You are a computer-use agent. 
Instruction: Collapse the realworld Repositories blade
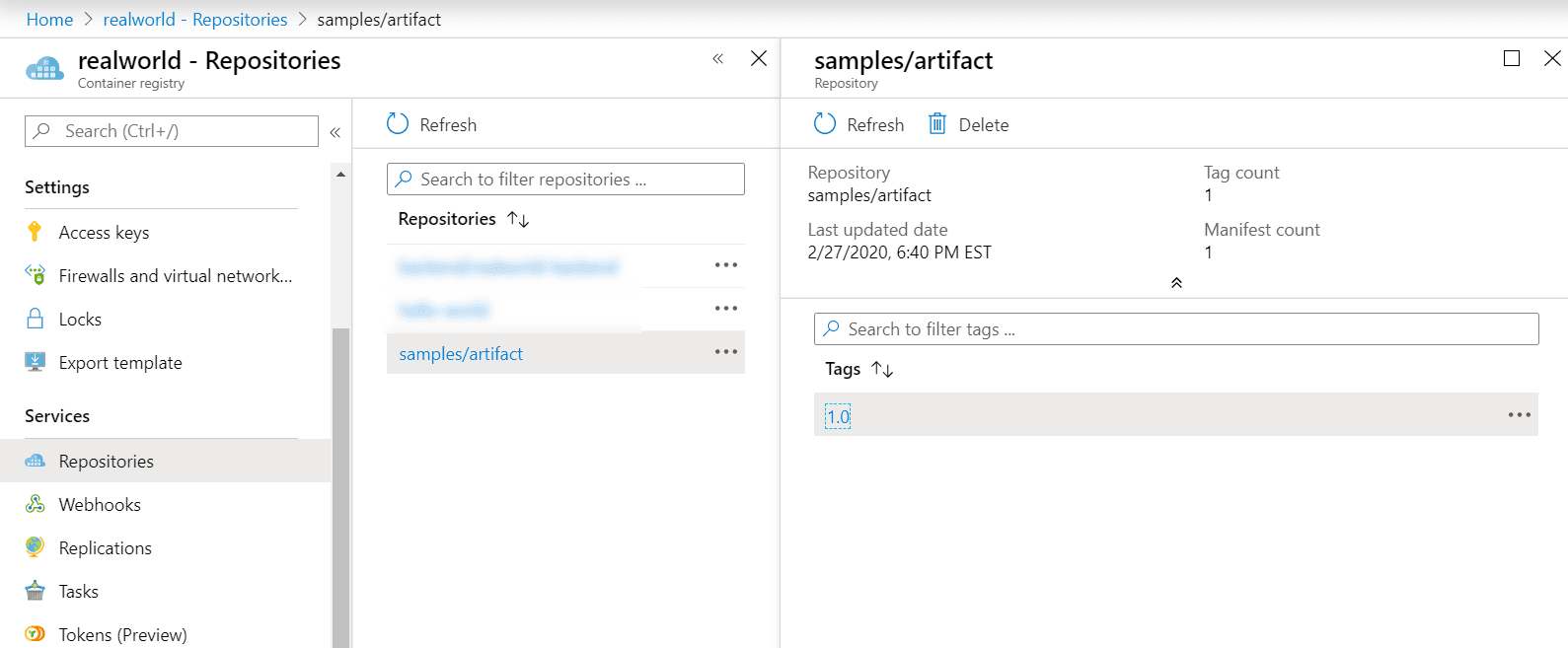tap(717, 59)
